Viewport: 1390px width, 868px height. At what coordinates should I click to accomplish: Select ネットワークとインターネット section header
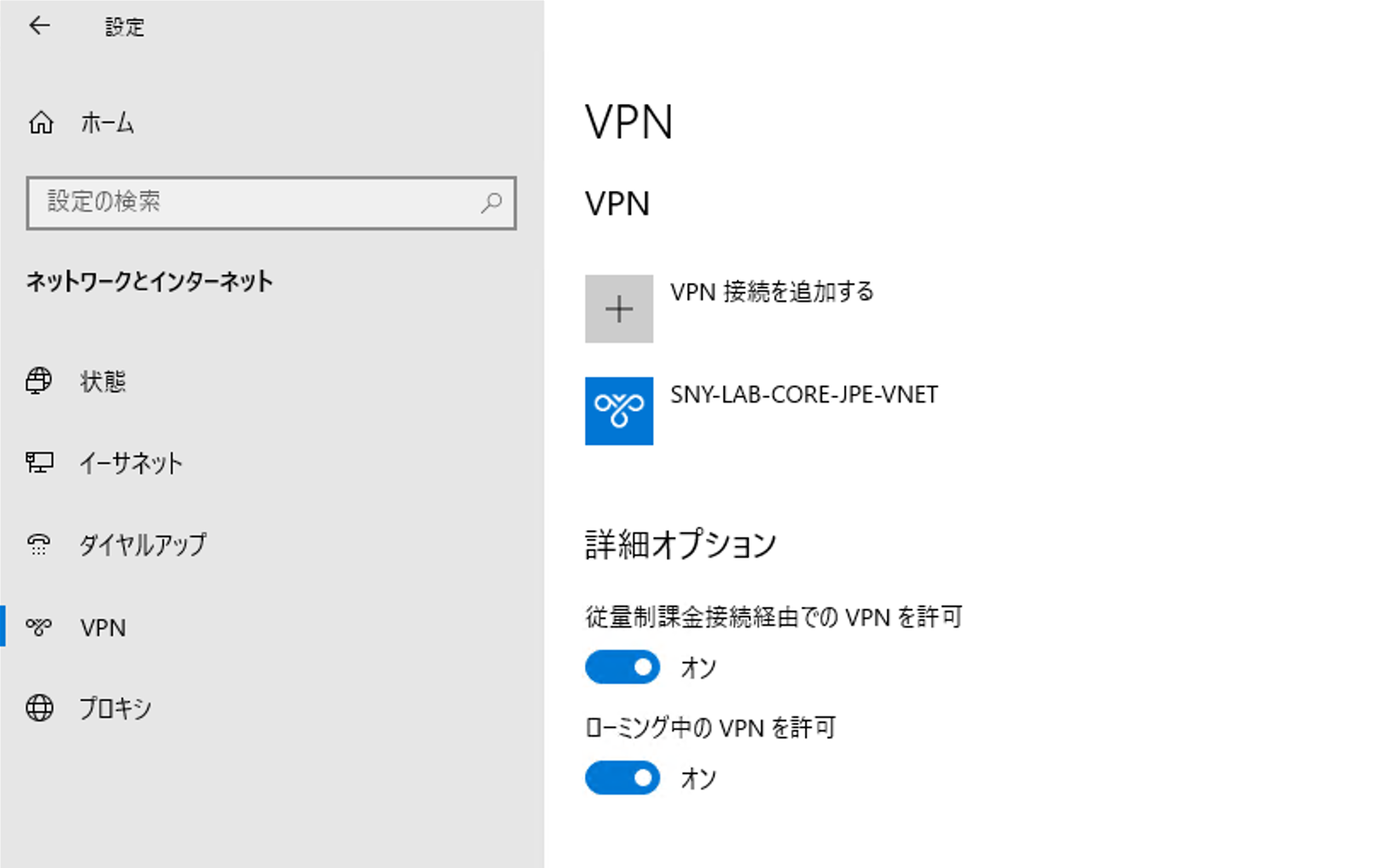click(149, 283)
